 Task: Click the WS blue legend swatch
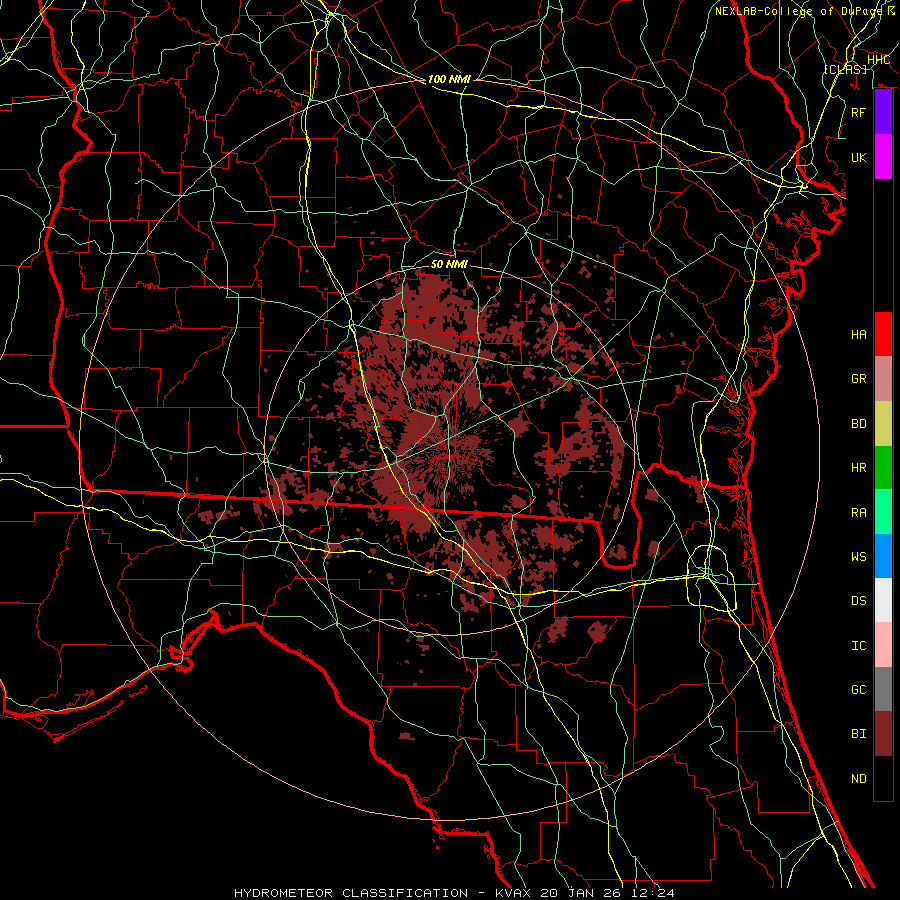[883, 556]
